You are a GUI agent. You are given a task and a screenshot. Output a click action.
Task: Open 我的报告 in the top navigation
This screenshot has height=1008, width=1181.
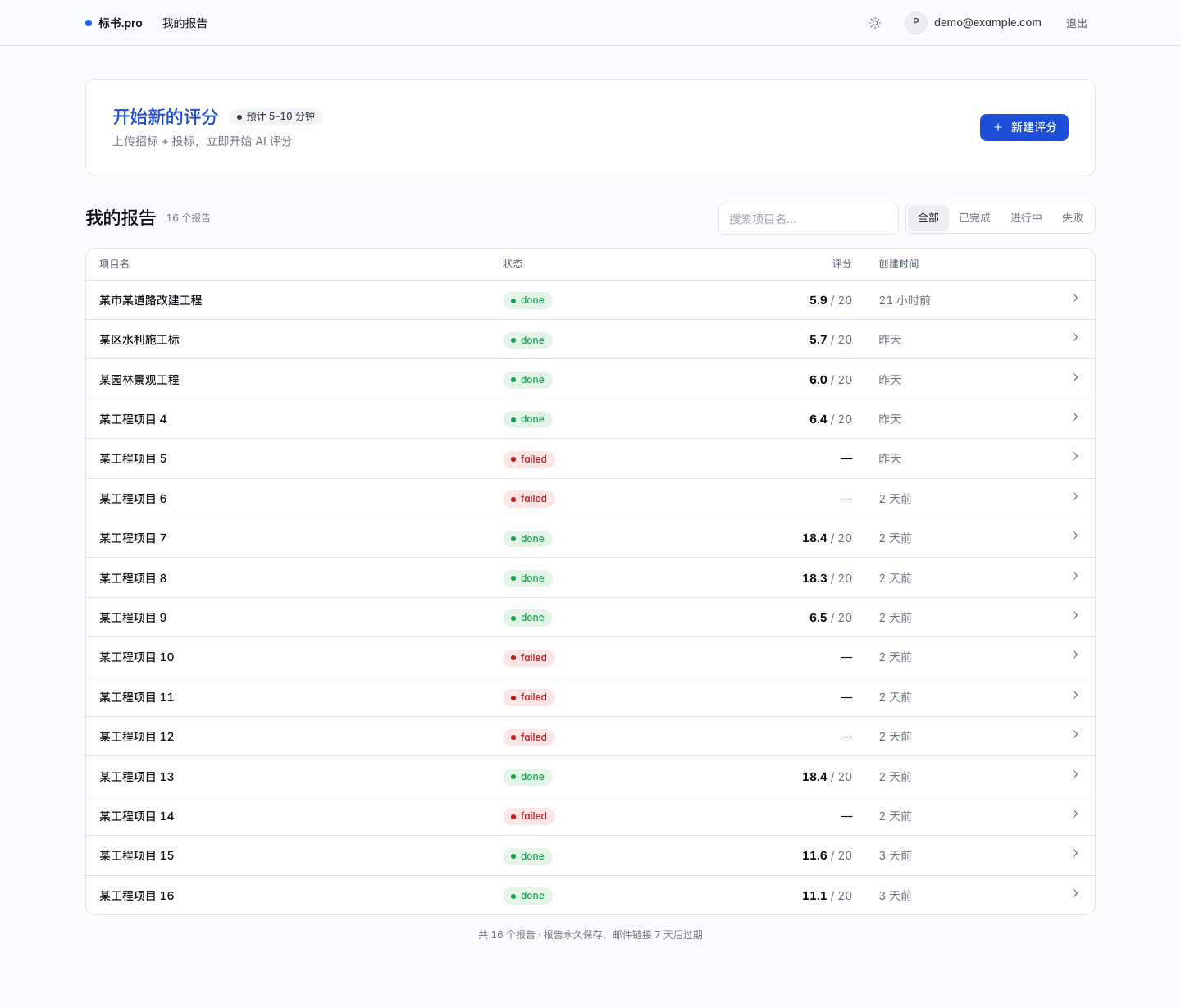coord(185,23)
